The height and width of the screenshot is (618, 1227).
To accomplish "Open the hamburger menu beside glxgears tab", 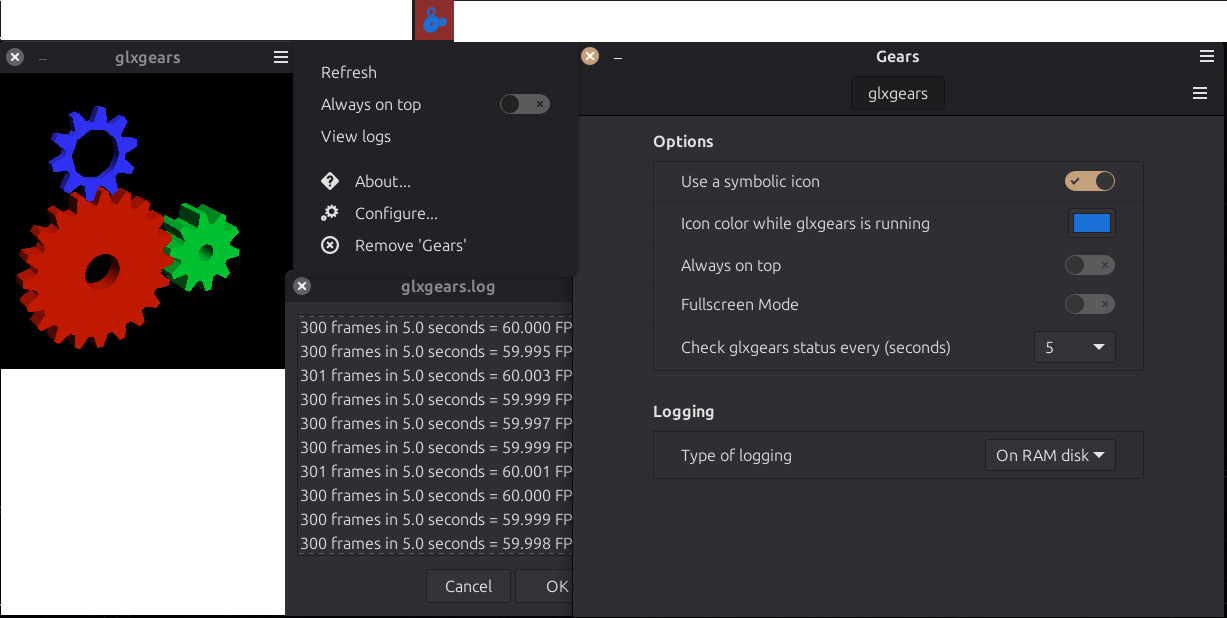I will [1200, 93].
